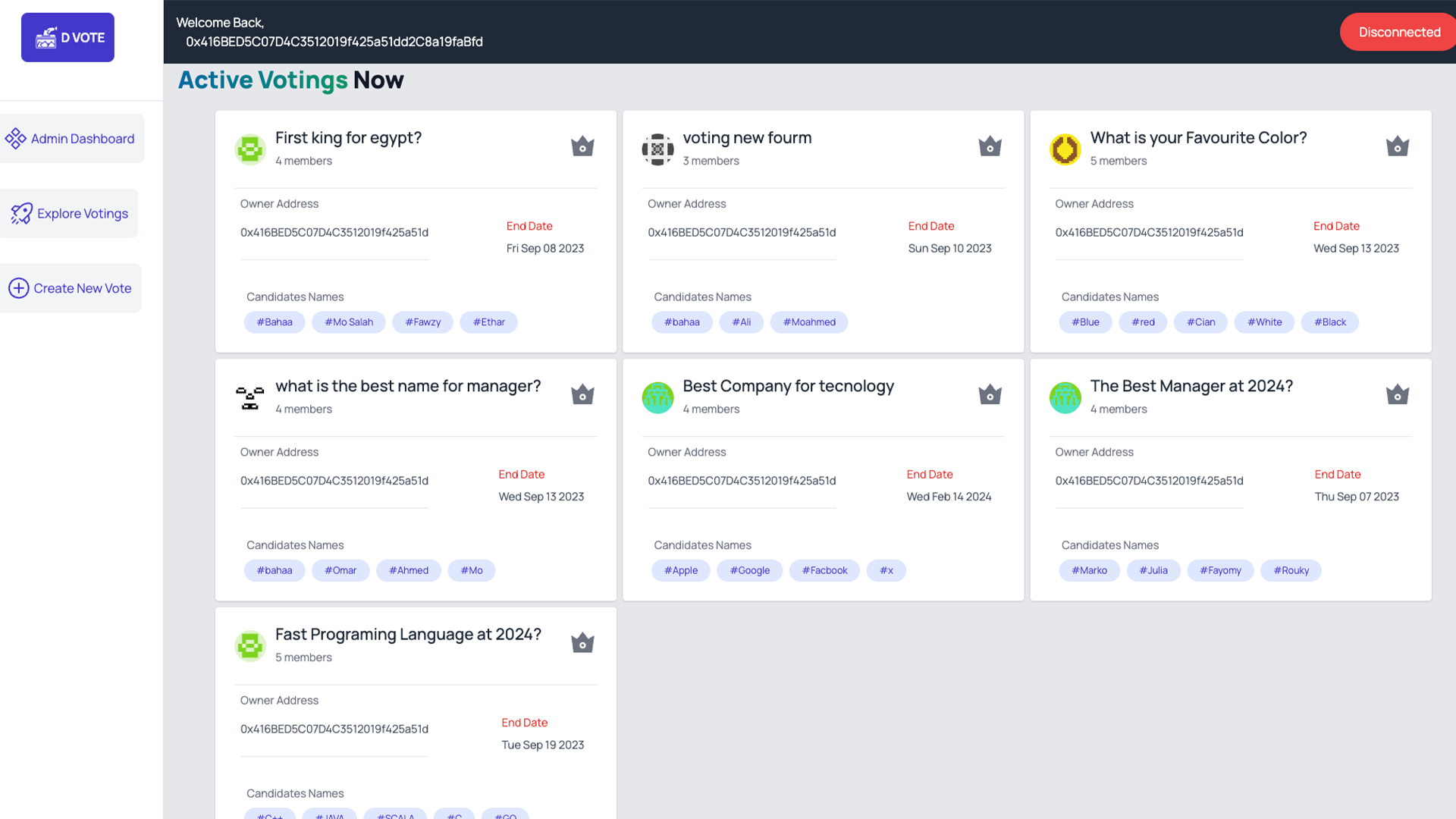1456x819 pixels.
Task: Click crown icon on First king for egypt card
Action: [x=582, y=146]
